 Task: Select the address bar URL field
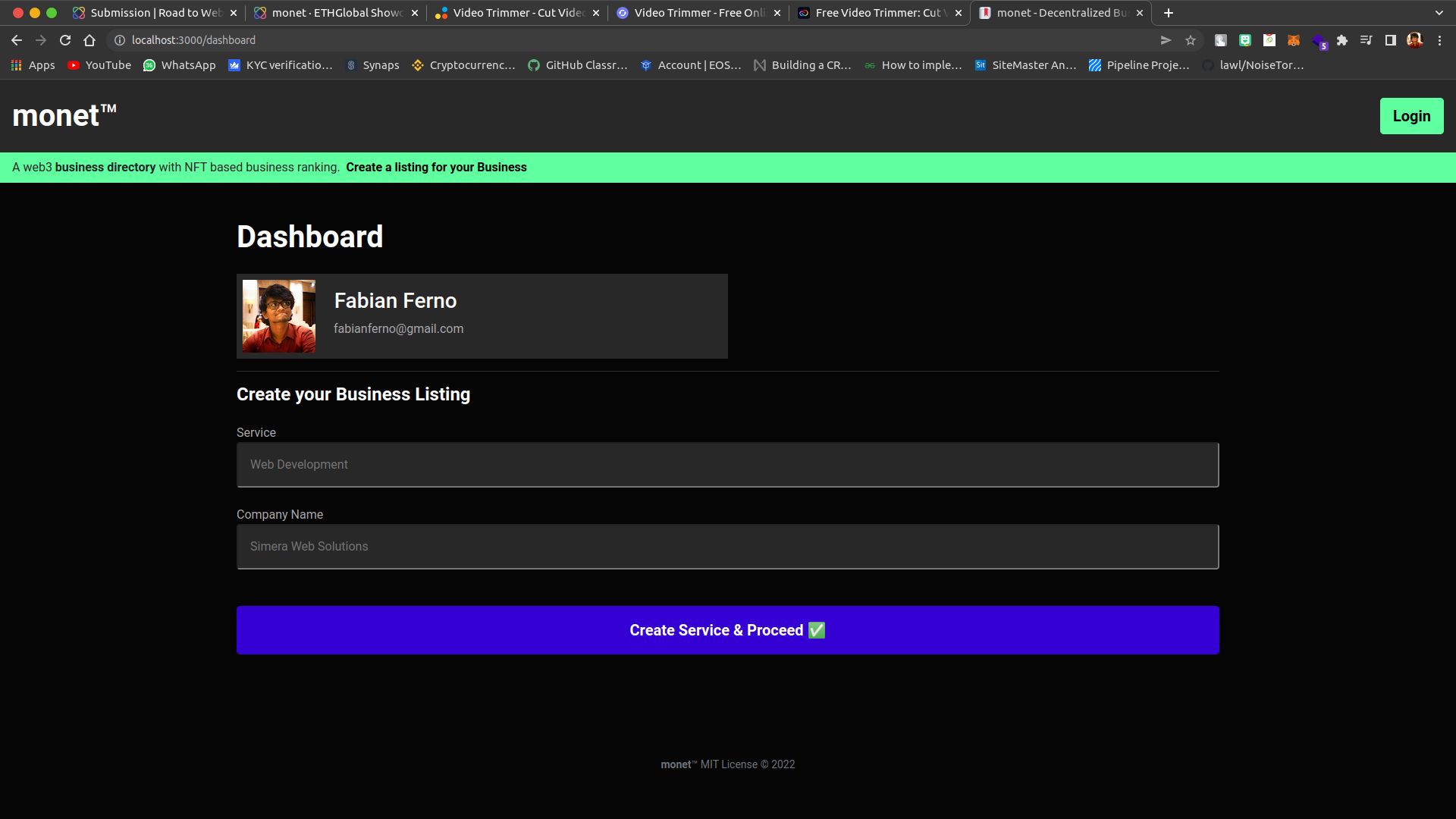point(195,40)
